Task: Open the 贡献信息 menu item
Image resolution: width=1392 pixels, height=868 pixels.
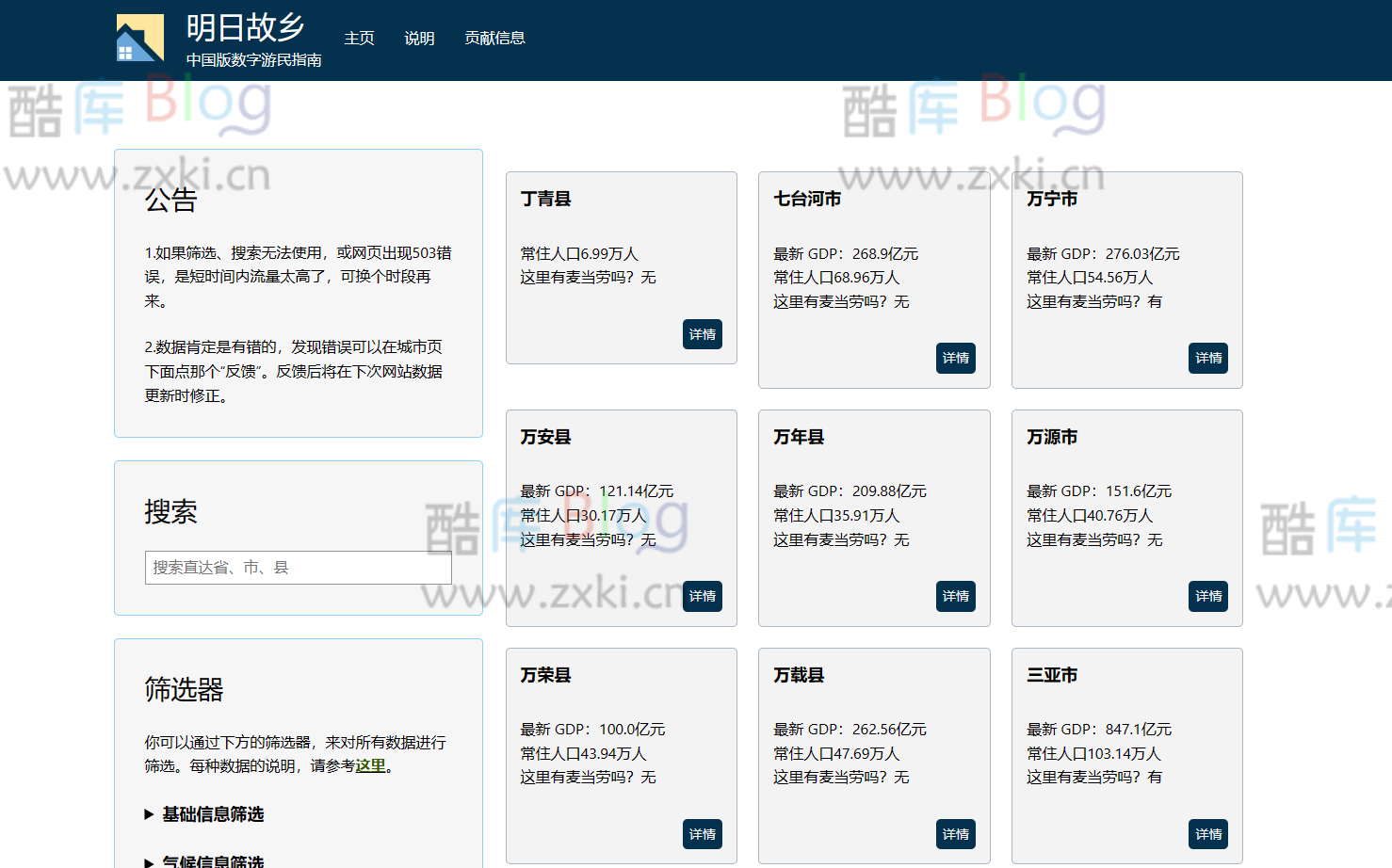Action: (x=494, y=38)
